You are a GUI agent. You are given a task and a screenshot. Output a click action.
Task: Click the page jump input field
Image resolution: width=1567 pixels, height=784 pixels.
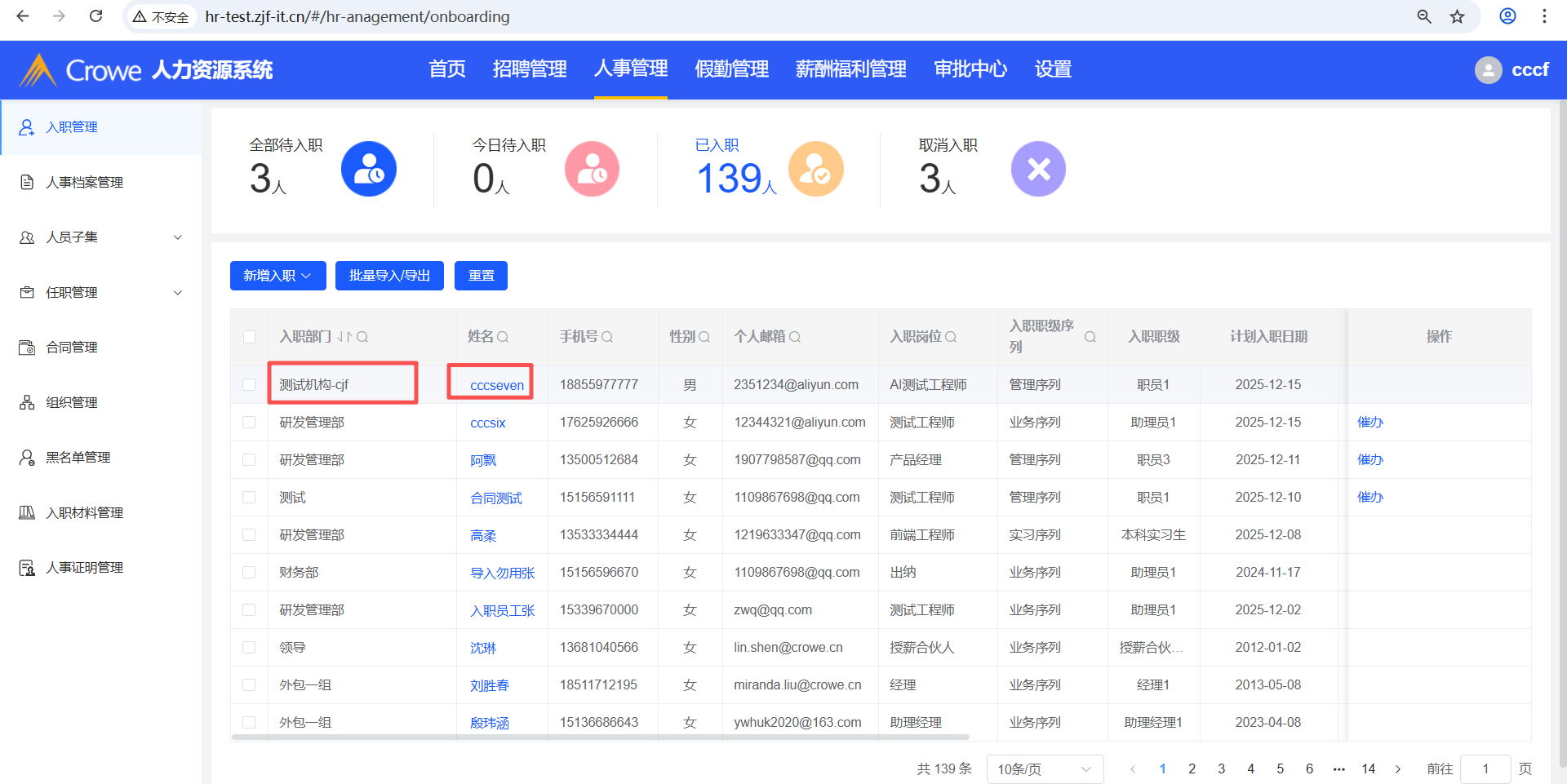tap(1485, 769)
